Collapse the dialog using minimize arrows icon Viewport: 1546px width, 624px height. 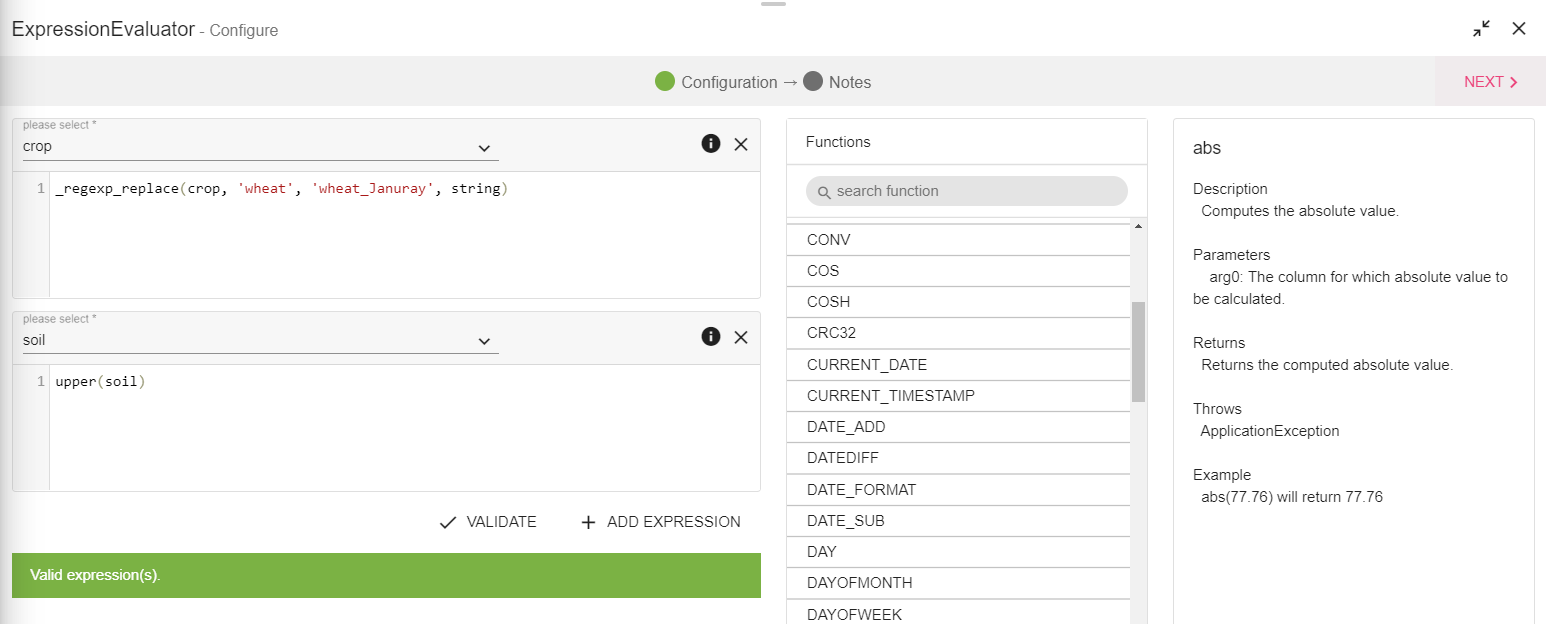point(1481,29)
